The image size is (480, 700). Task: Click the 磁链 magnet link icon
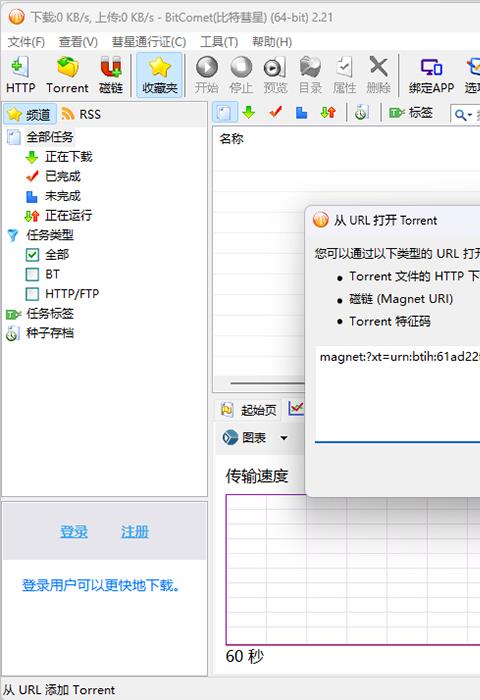pyautogui.click(x=111, y=75)
